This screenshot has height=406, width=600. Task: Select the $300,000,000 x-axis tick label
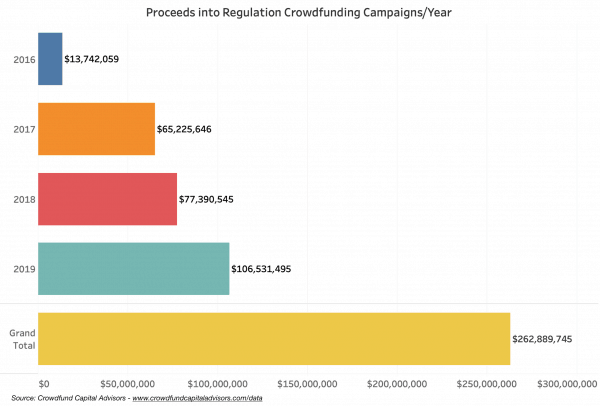pos(567,384)
